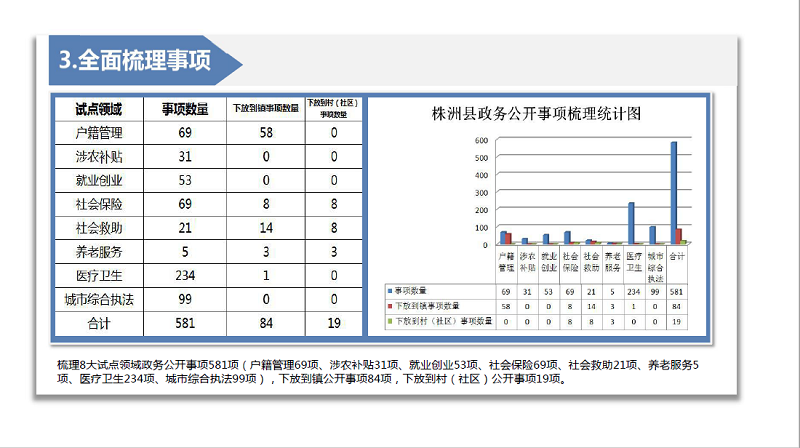Select the 试点领域 table header cell

pos(98,108)
